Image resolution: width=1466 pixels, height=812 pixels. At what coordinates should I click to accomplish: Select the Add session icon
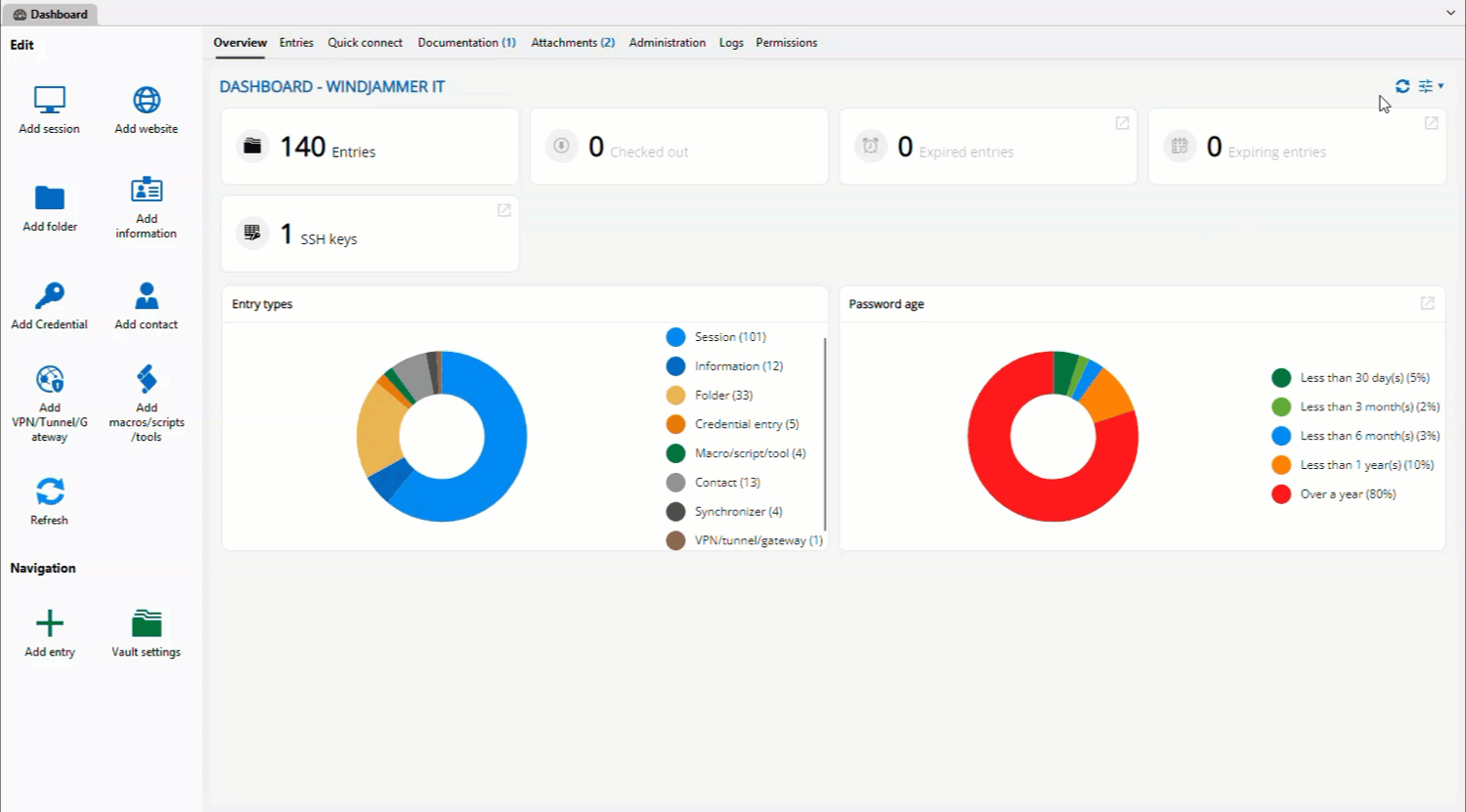pos(49,98)
